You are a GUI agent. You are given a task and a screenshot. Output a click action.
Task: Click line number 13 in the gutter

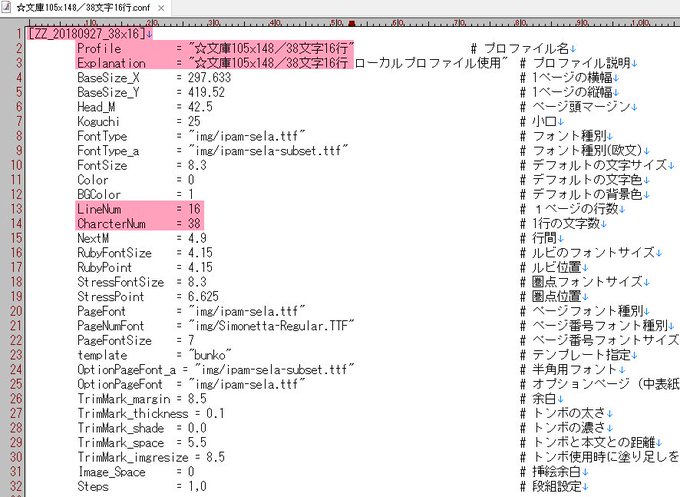pos(16,209)
